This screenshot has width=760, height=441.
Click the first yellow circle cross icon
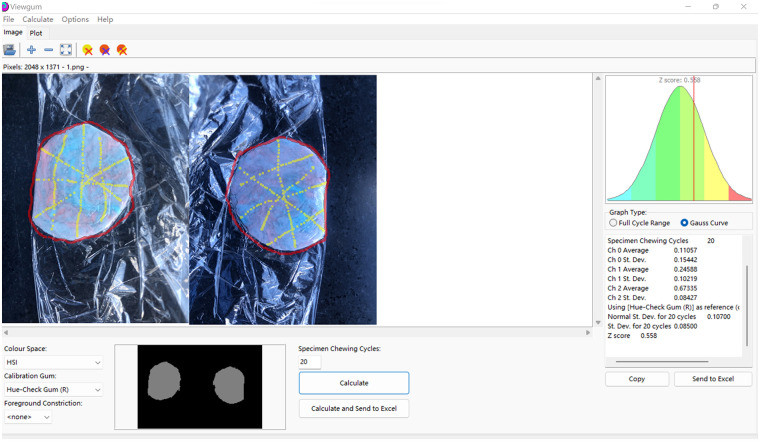click(87, 50)
